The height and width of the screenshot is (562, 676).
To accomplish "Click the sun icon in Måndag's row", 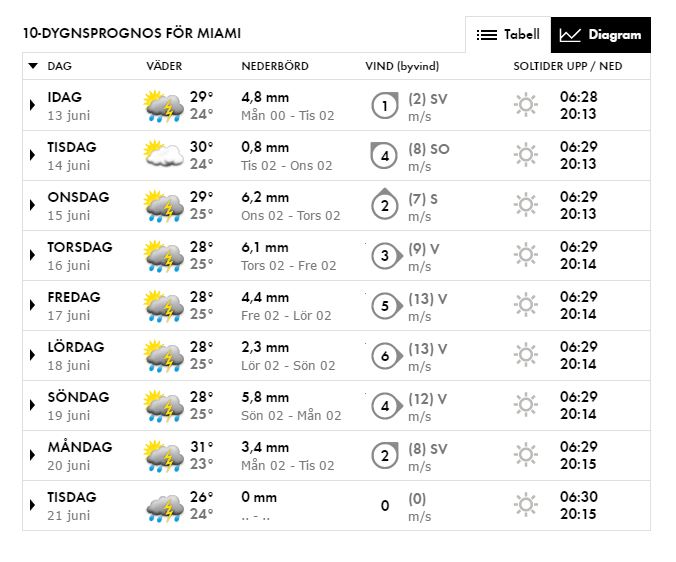I will 525,455.
